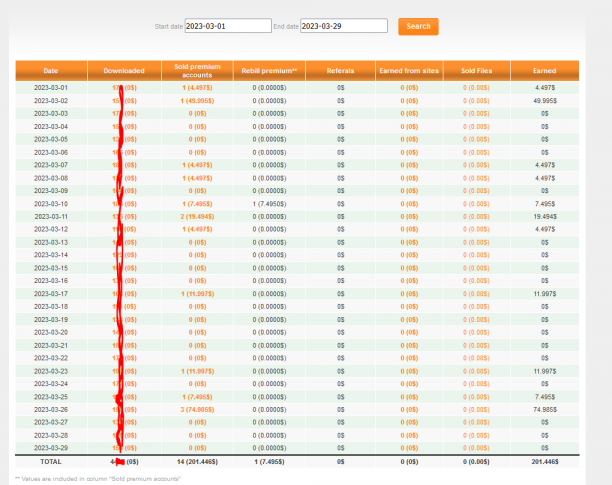This screenshot has height=485, width=612.
Task: Focus the Start date input field
Action: point(228,26)
